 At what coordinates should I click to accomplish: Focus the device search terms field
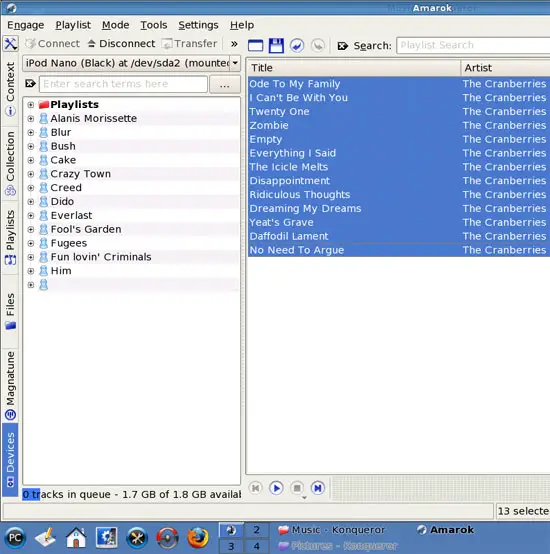coord(123,84)
